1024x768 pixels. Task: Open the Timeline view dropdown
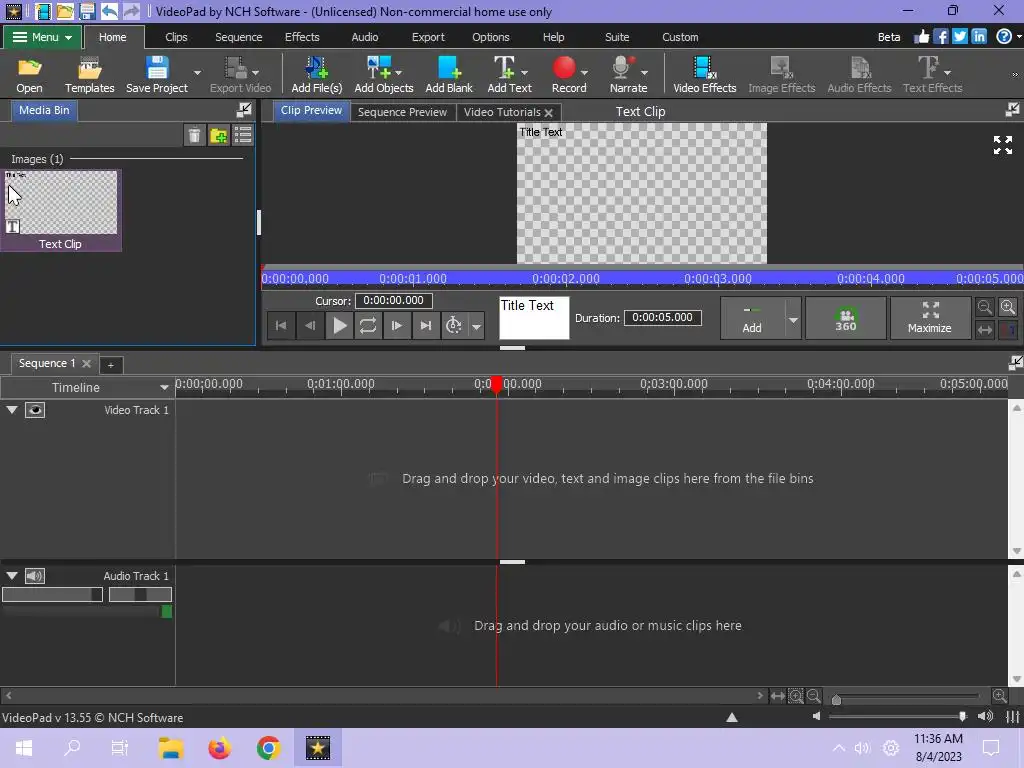click(164, 387)
